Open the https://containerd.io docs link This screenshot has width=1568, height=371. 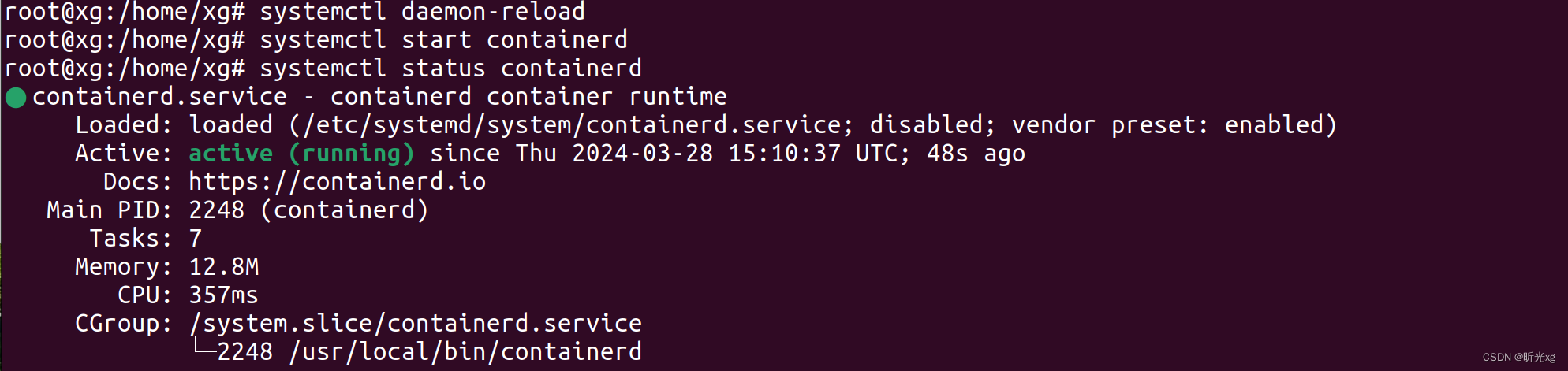coord(337,182)
